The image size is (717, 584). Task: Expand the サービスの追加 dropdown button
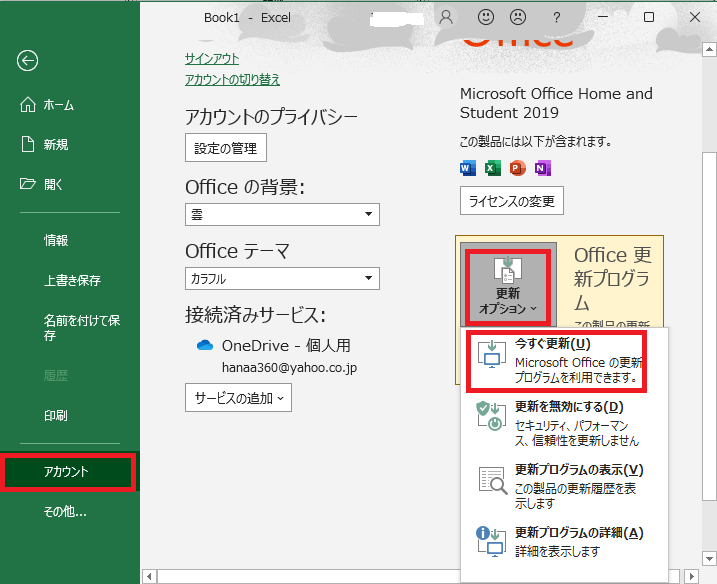pyautogui.click(x=238, y=398)
